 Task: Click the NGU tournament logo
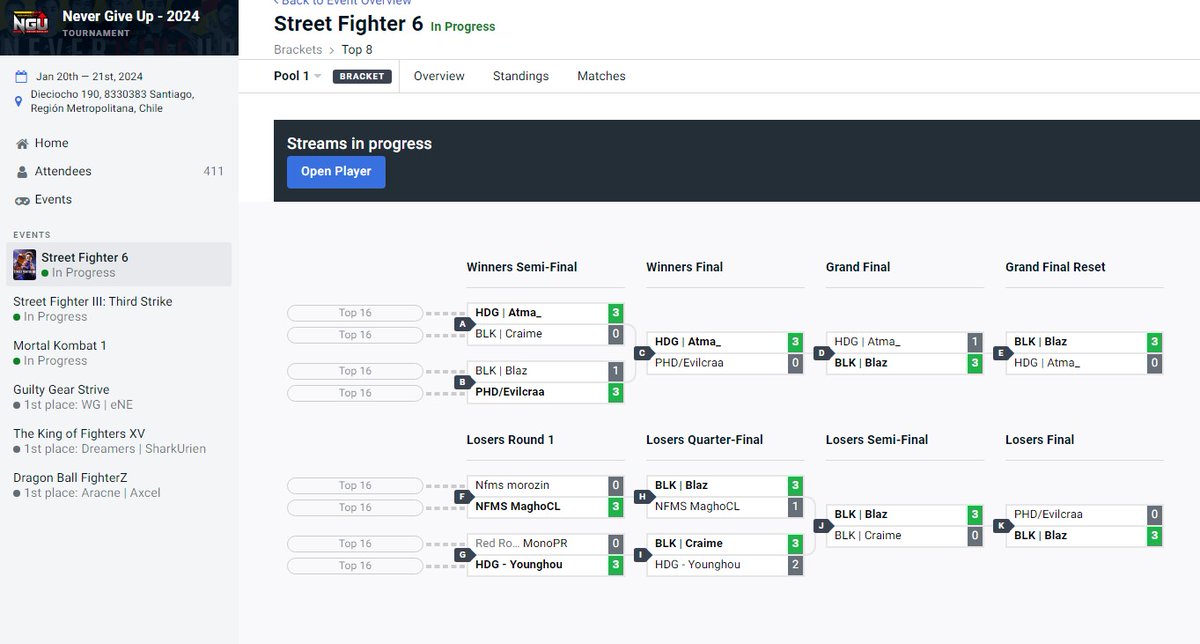click(31, 23)
